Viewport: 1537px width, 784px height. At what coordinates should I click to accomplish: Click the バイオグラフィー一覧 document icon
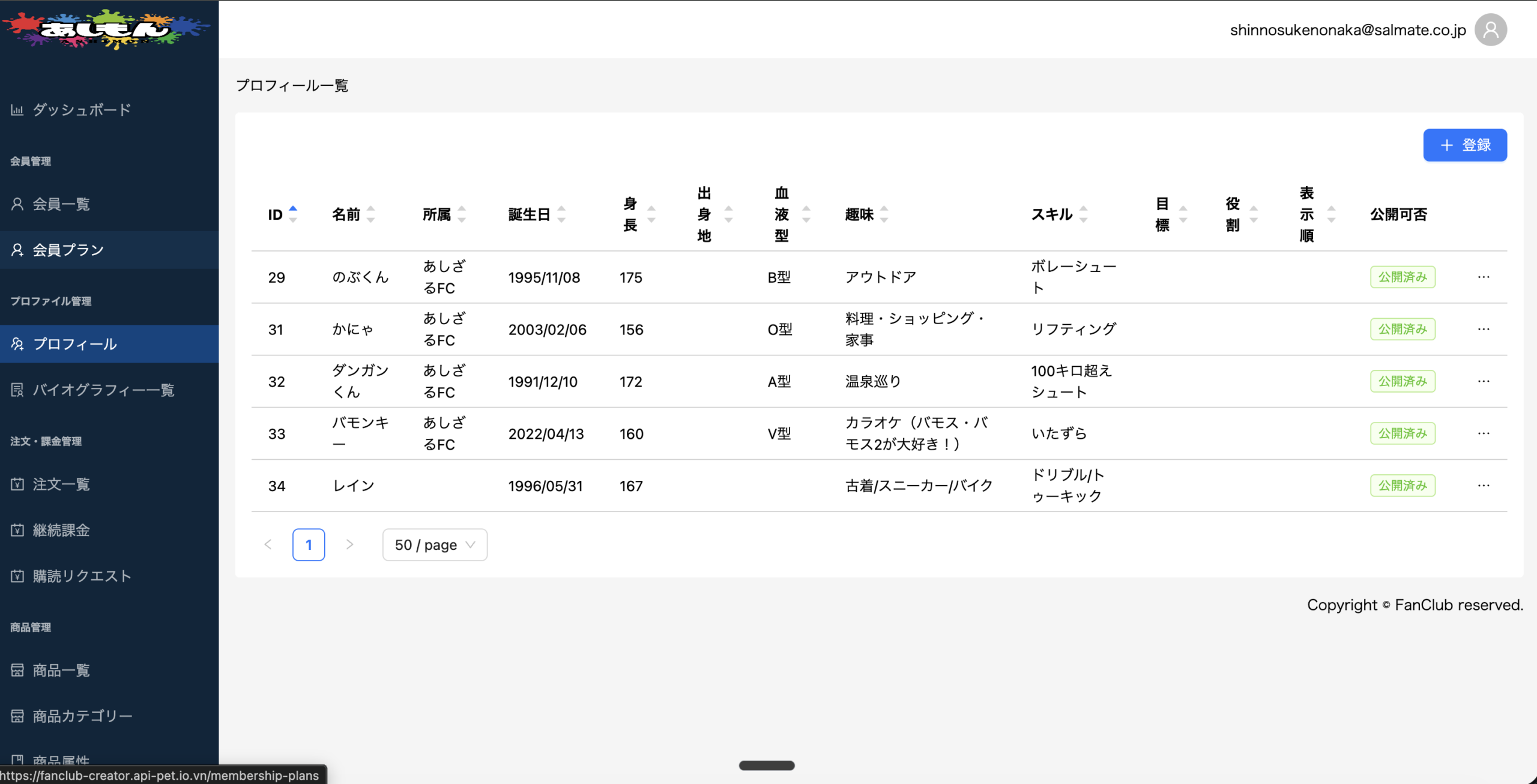(x=17, y=390)
